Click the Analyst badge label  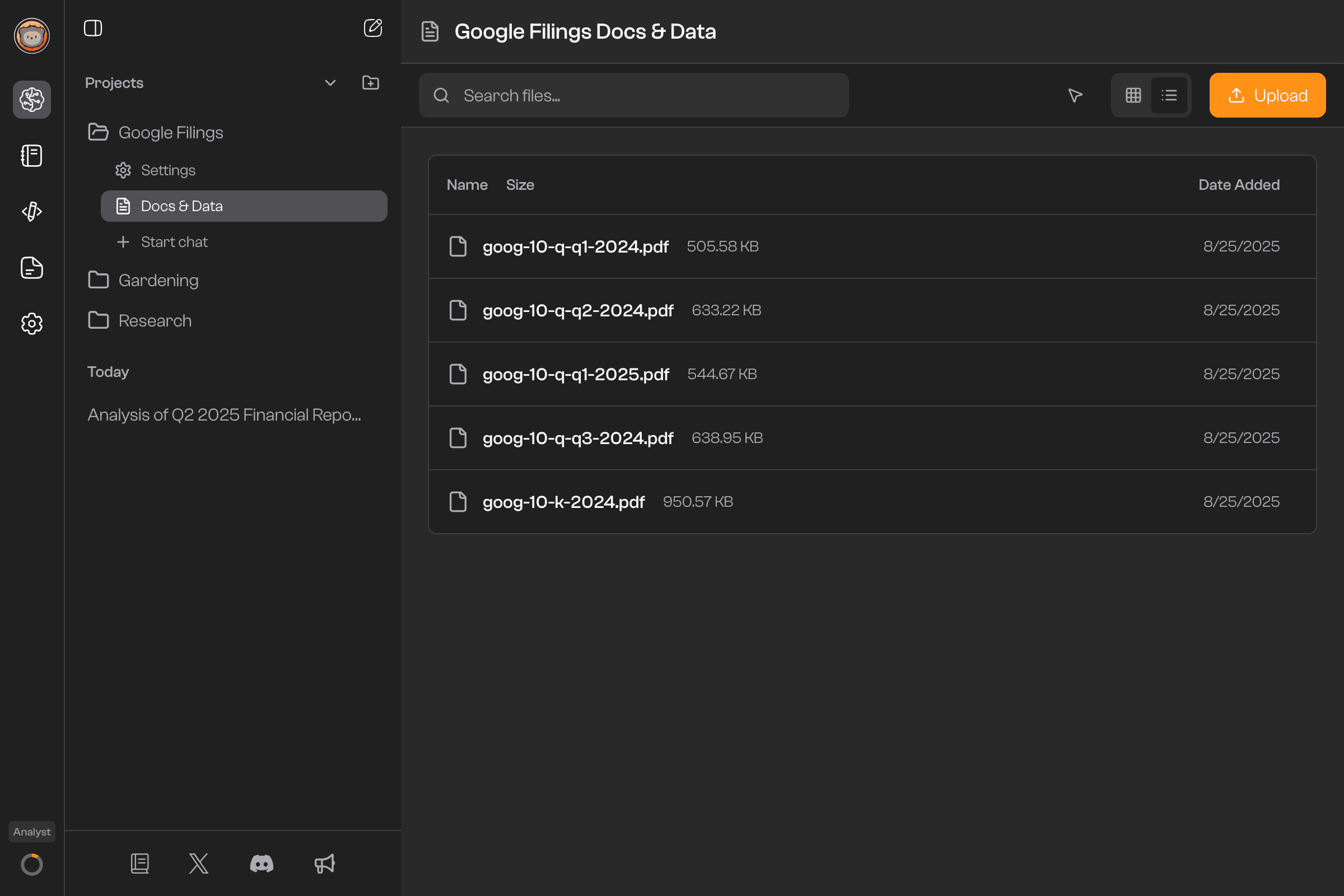click(x=32, y=832)
